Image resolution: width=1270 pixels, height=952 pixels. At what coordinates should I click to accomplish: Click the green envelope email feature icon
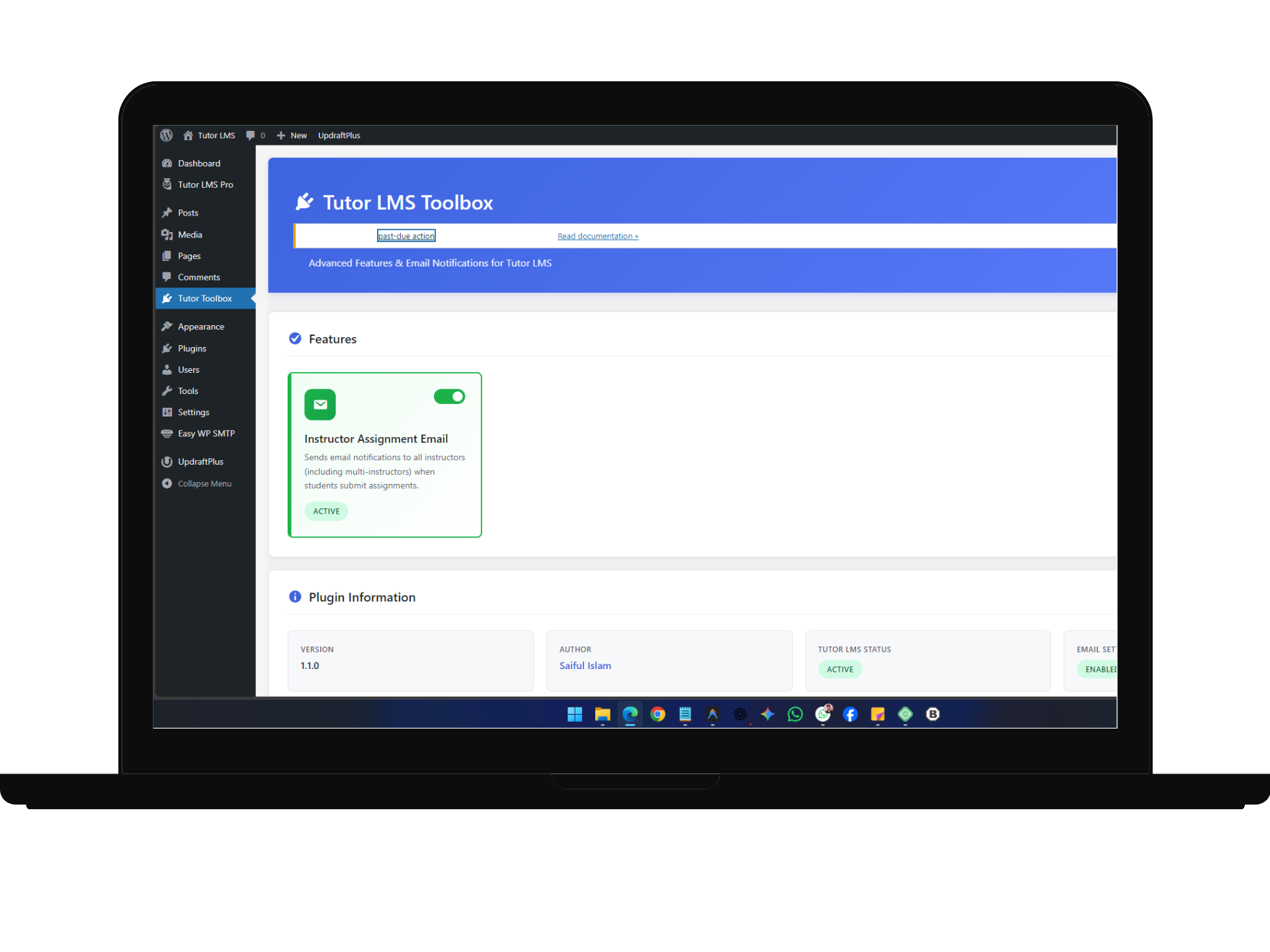coord(320,405)
